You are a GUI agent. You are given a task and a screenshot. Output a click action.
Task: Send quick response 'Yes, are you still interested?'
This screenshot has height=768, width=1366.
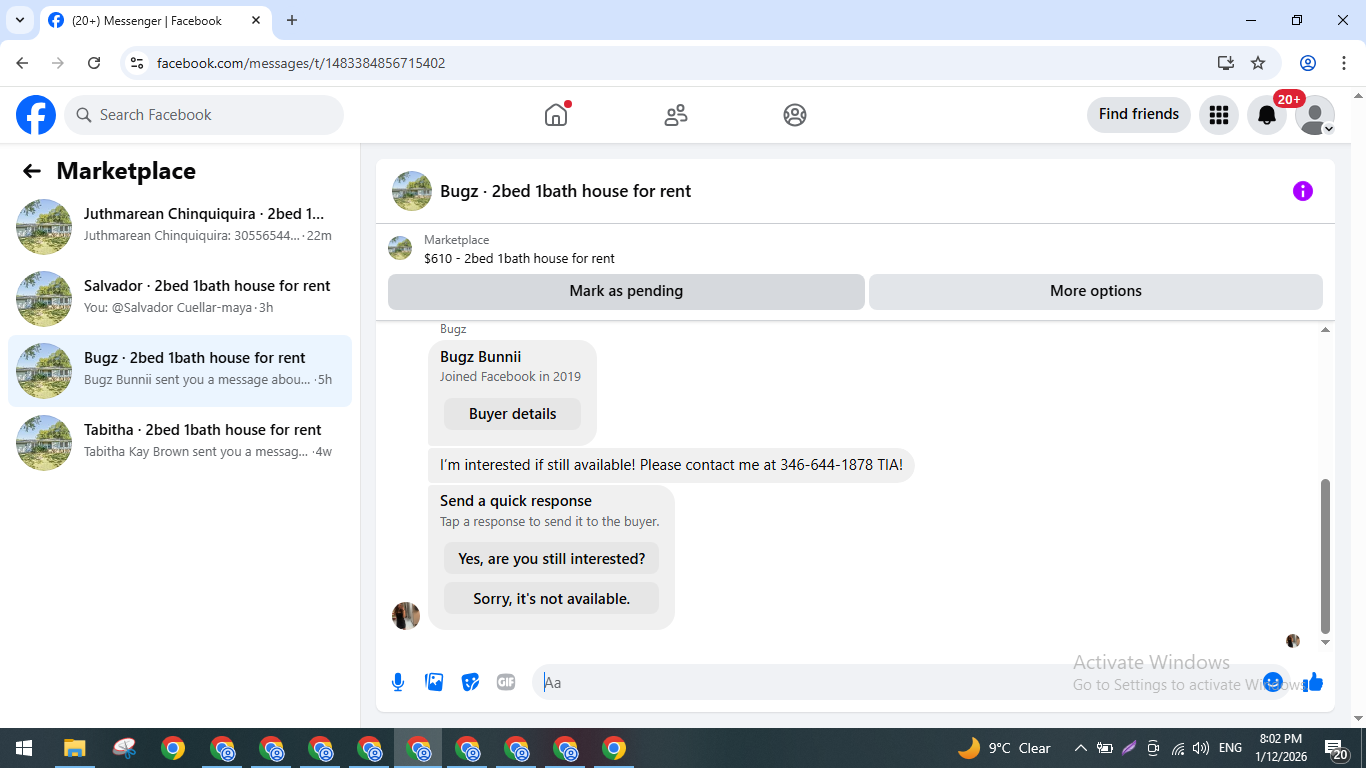point(551,559)
